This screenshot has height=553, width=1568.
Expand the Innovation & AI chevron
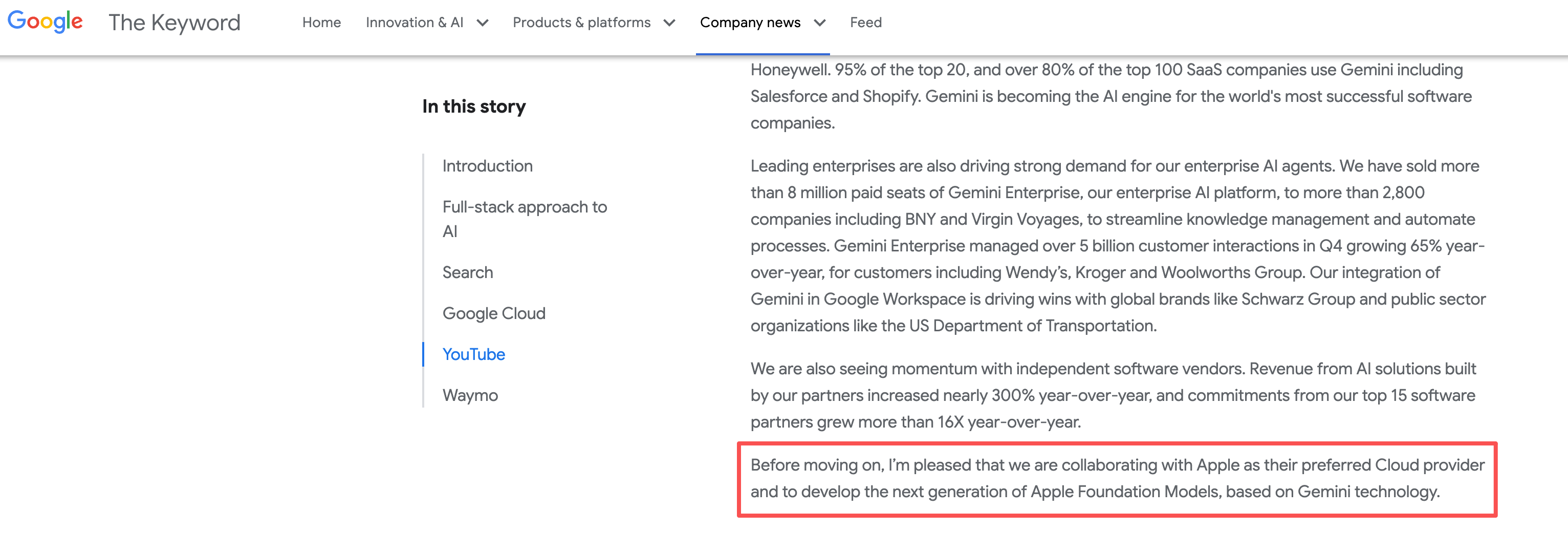coord(483,23)
